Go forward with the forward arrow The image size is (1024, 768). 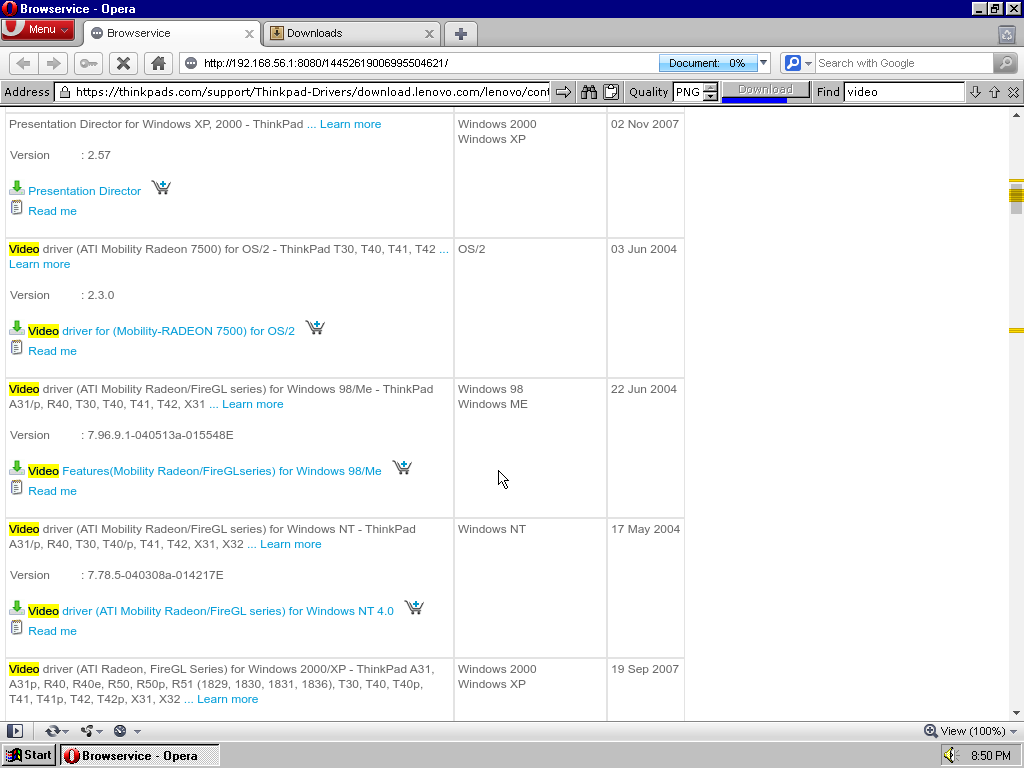[53, 63]
